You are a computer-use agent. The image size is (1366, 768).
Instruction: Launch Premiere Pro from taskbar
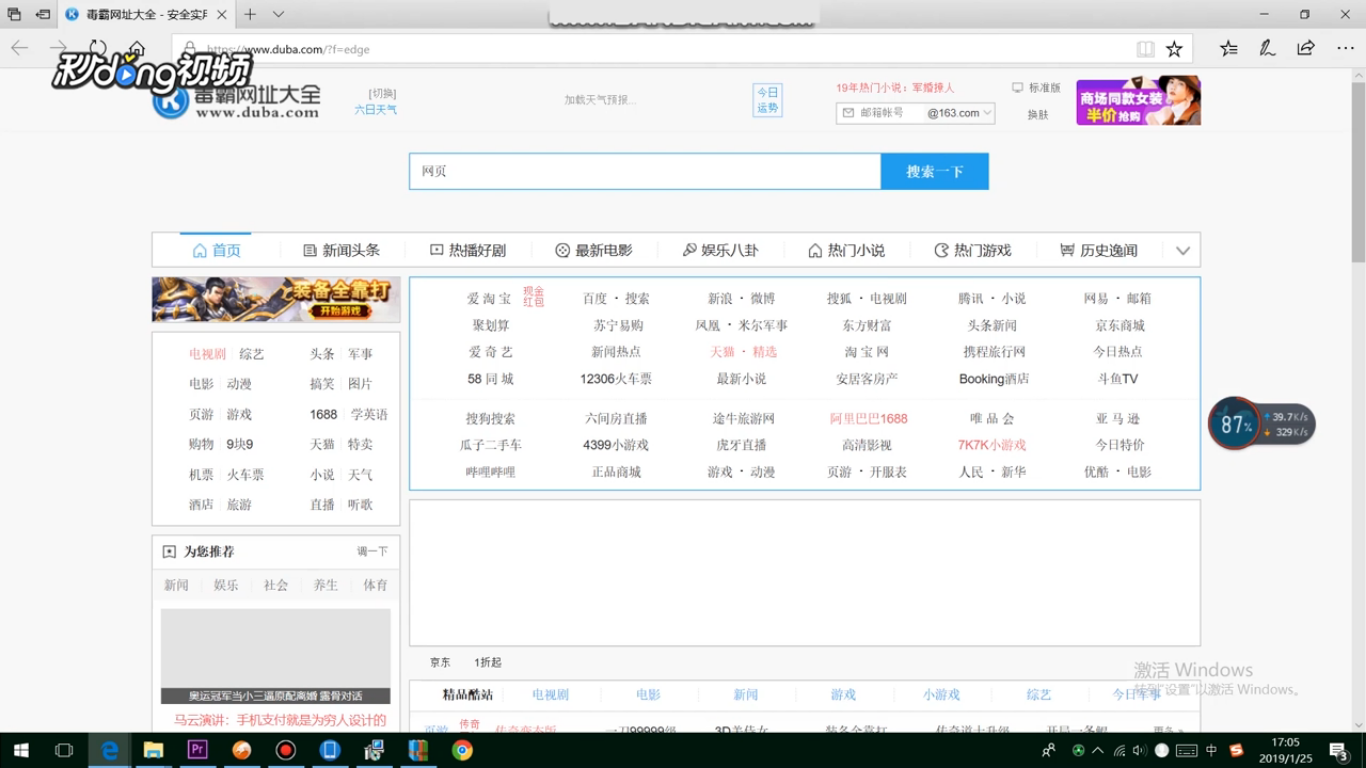pyautogui.click(x=197, y=750)
